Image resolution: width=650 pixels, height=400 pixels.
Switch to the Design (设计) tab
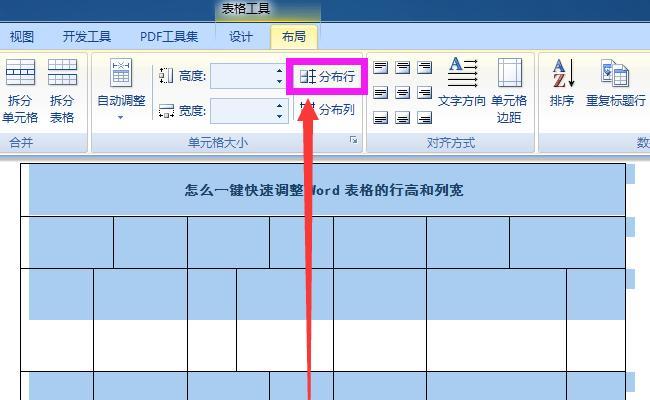pyautogui.click(x=241, y=36)
